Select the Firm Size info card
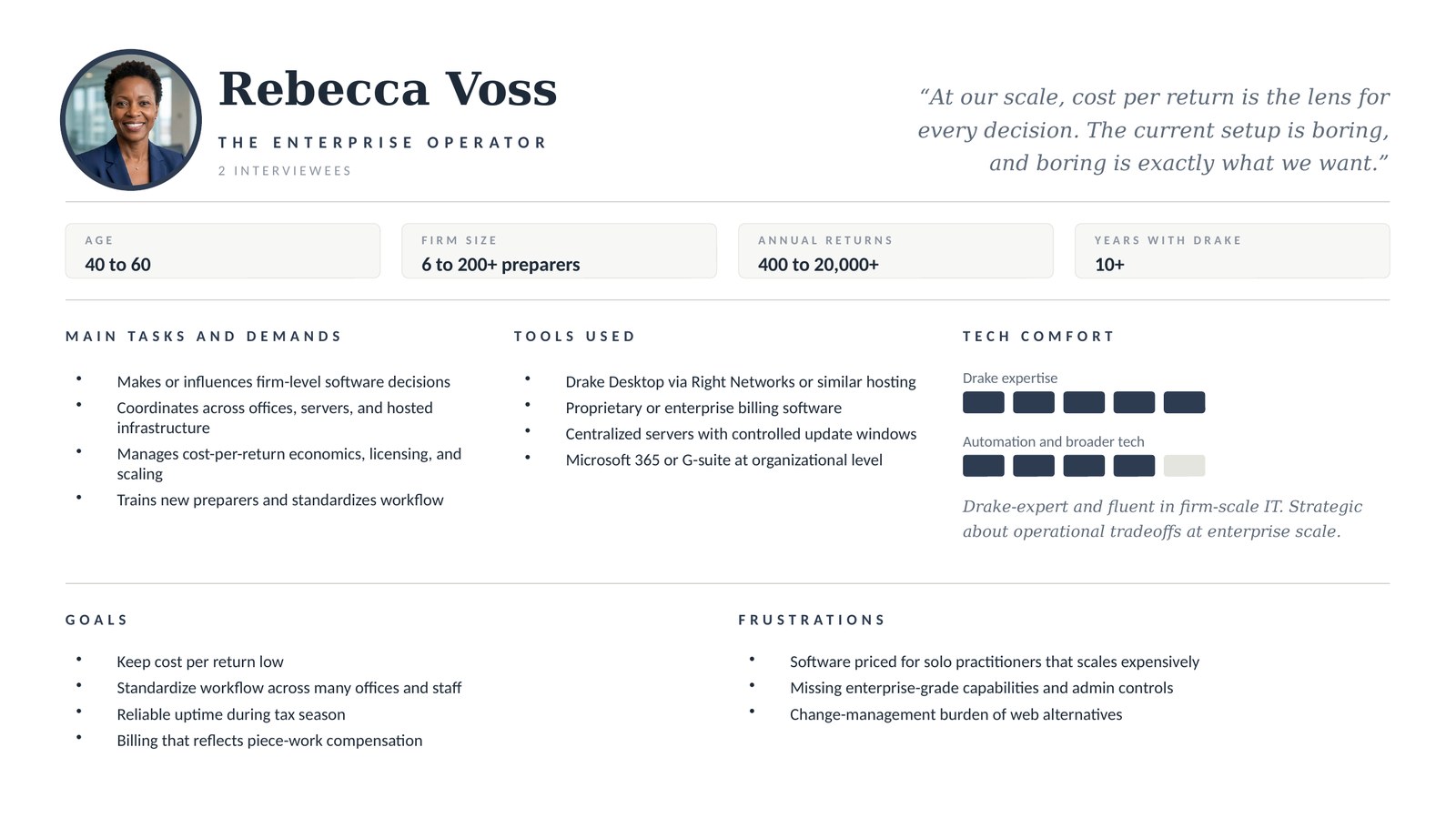1456x818 pixels. click(x=559, y=251)
